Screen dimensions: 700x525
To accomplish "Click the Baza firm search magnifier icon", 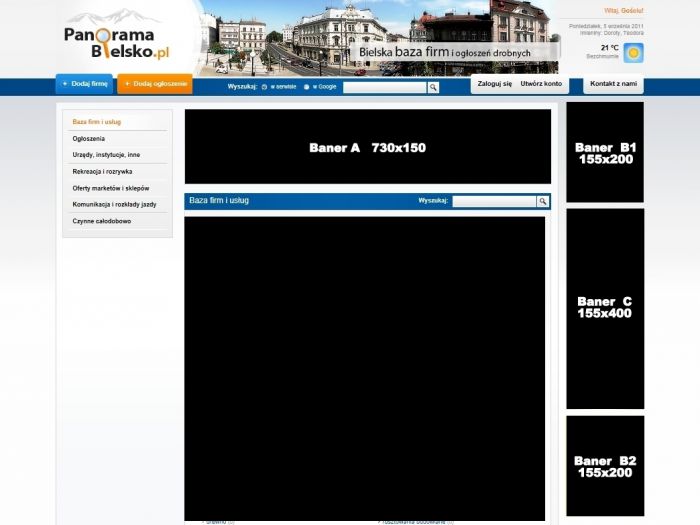I will click(x=543, y=201).
